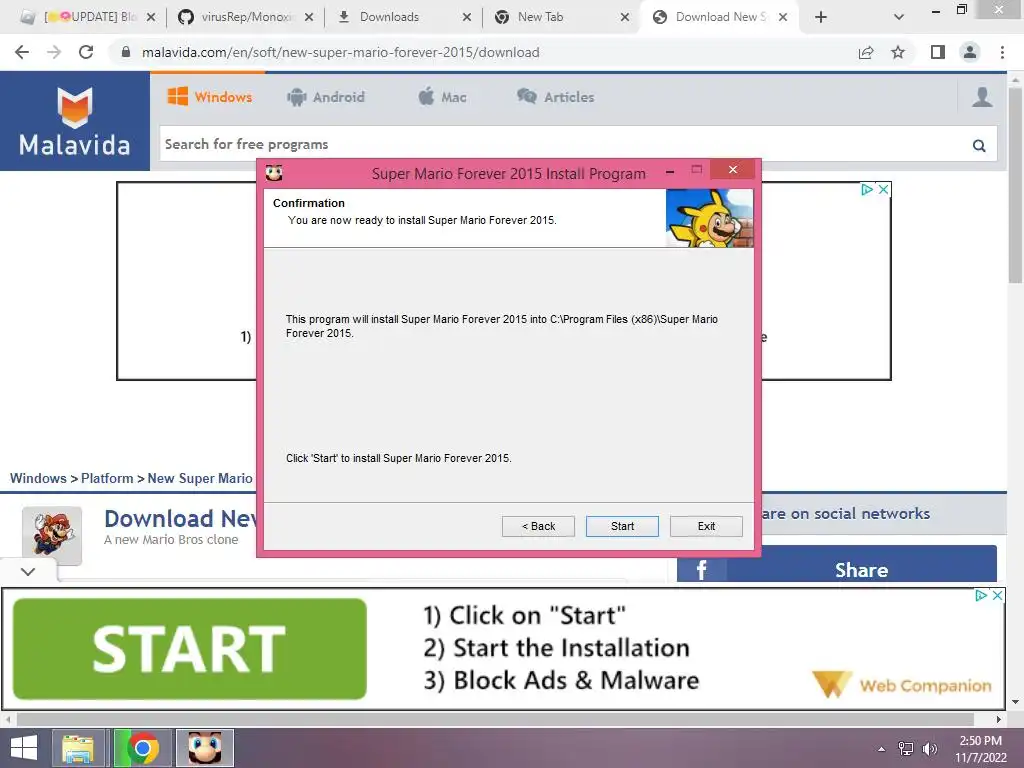
Task: Click the Windows breadcrumb link
Action: (x=38, y=478)
